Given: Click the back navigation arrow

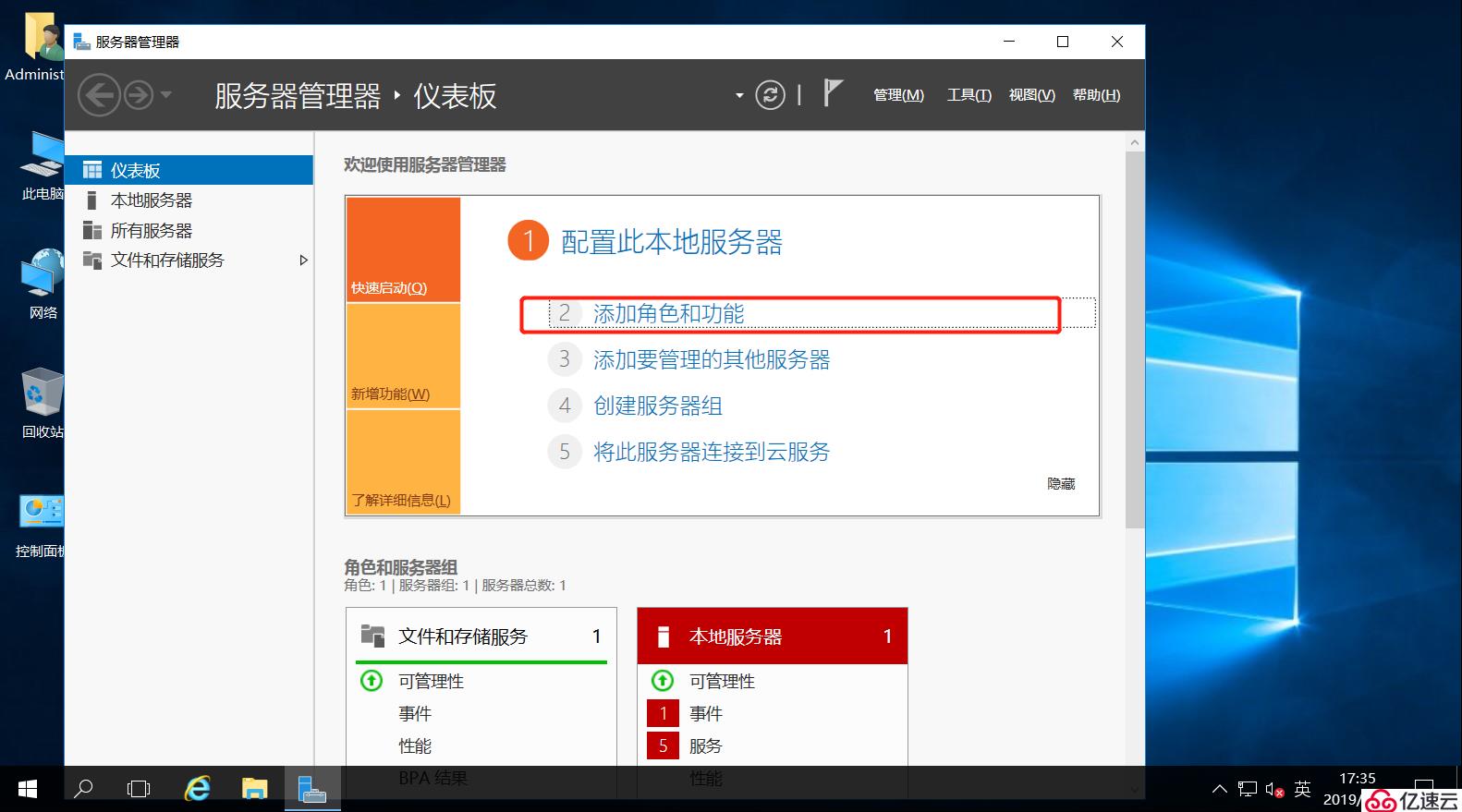Looking at the screenshot, I should click(x=99, y=95).
